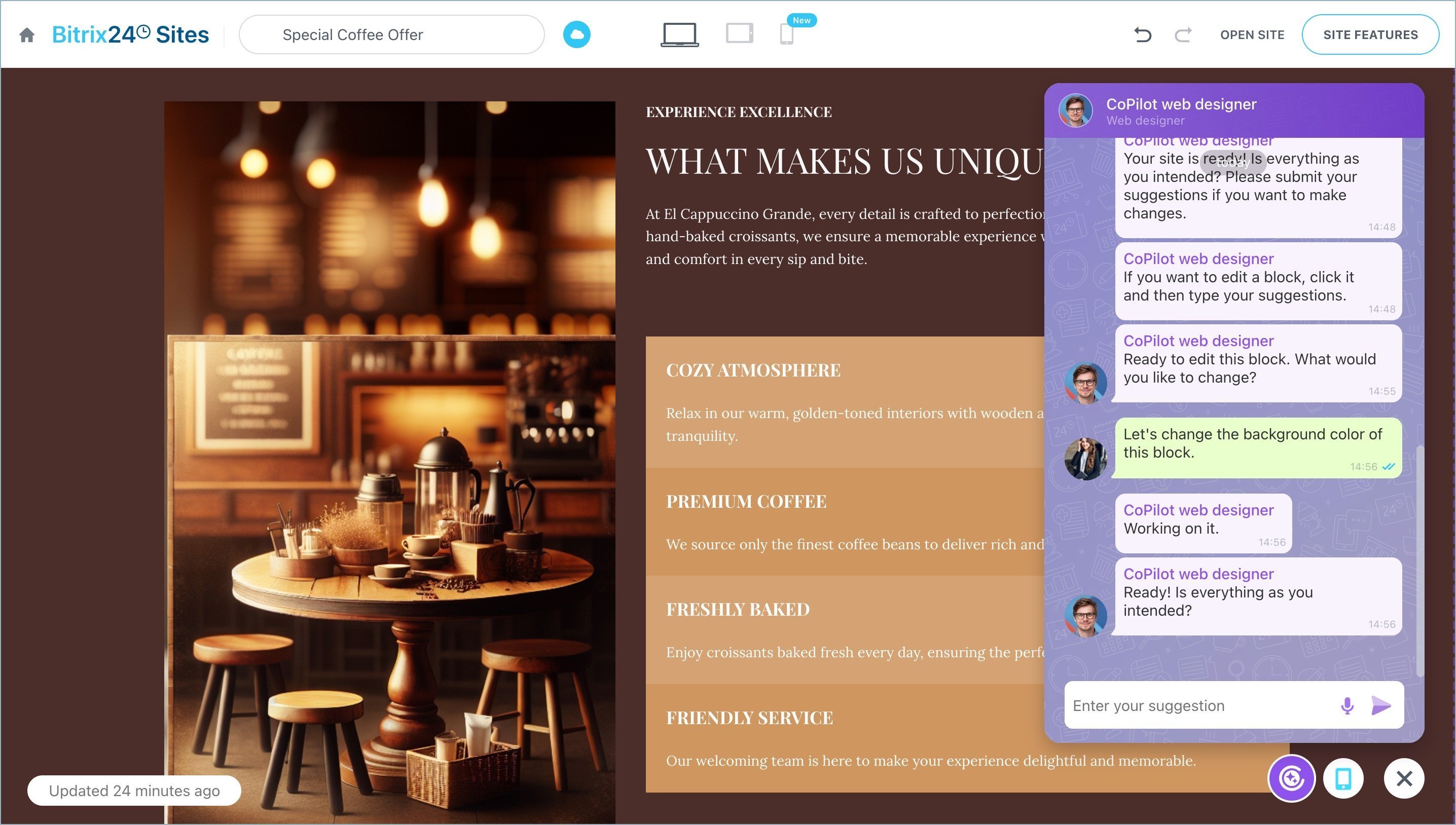Click the purple CoPilot round button
The image size is (1456, 825).
1292,778
